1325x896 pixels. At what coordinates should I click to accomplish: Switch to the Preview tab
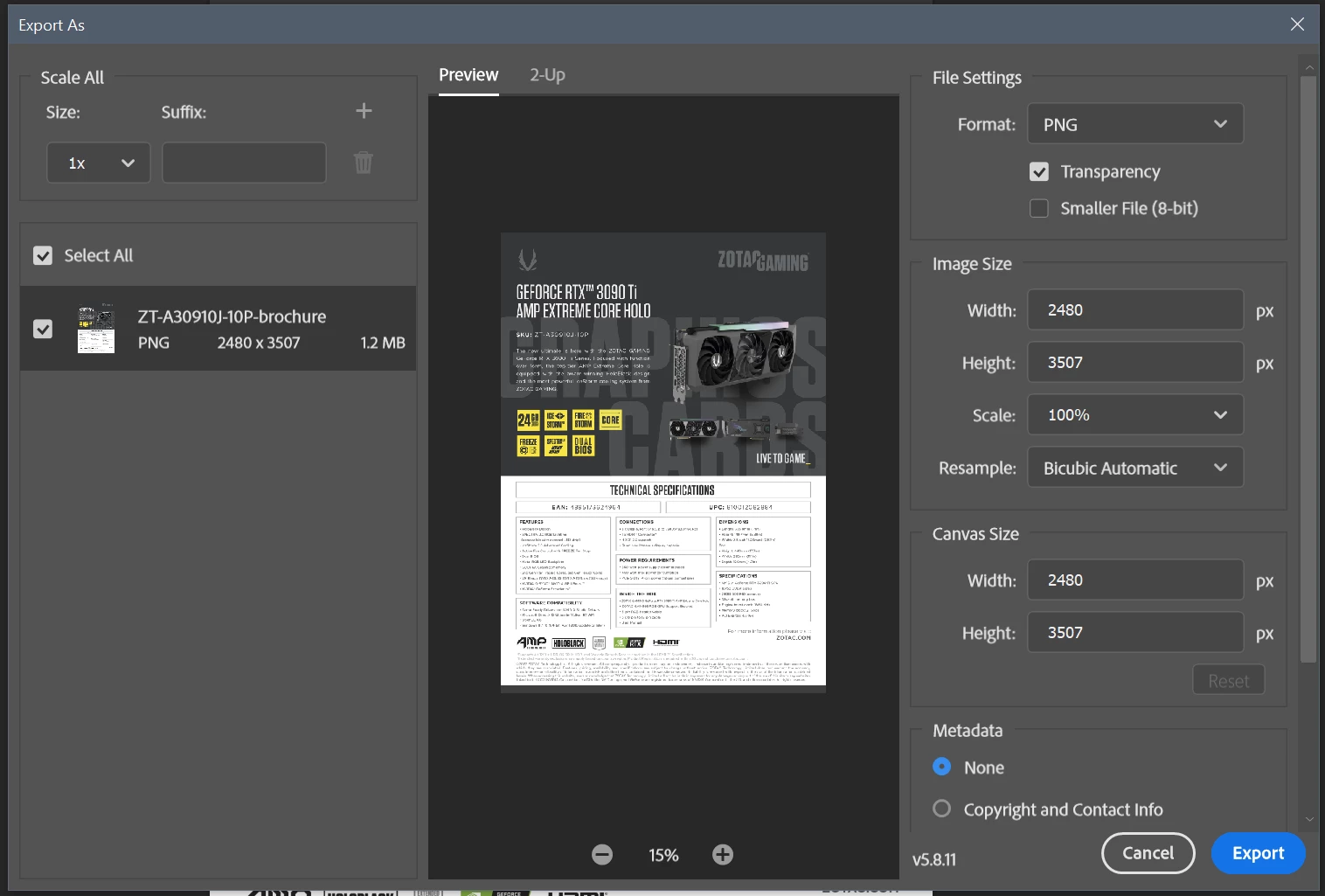468,75
